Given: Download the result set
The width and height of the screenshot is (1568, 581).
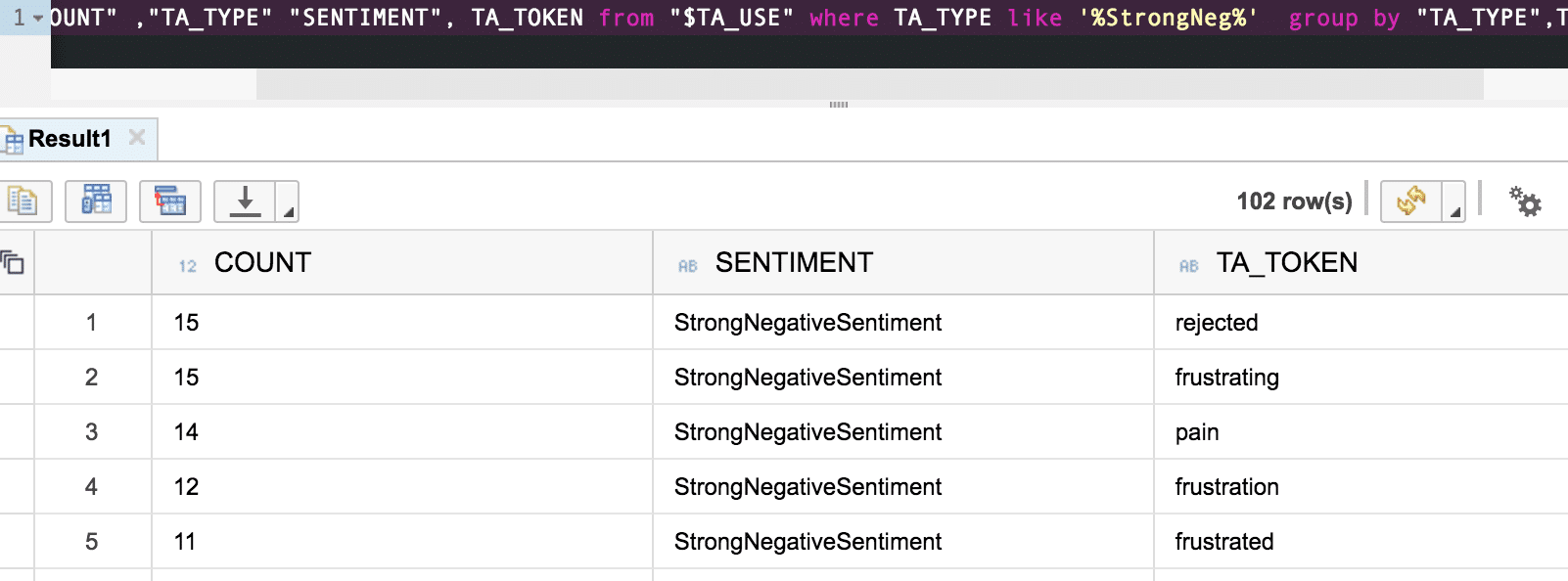Looking at the screenshot, I should click(x=245, y=201).
